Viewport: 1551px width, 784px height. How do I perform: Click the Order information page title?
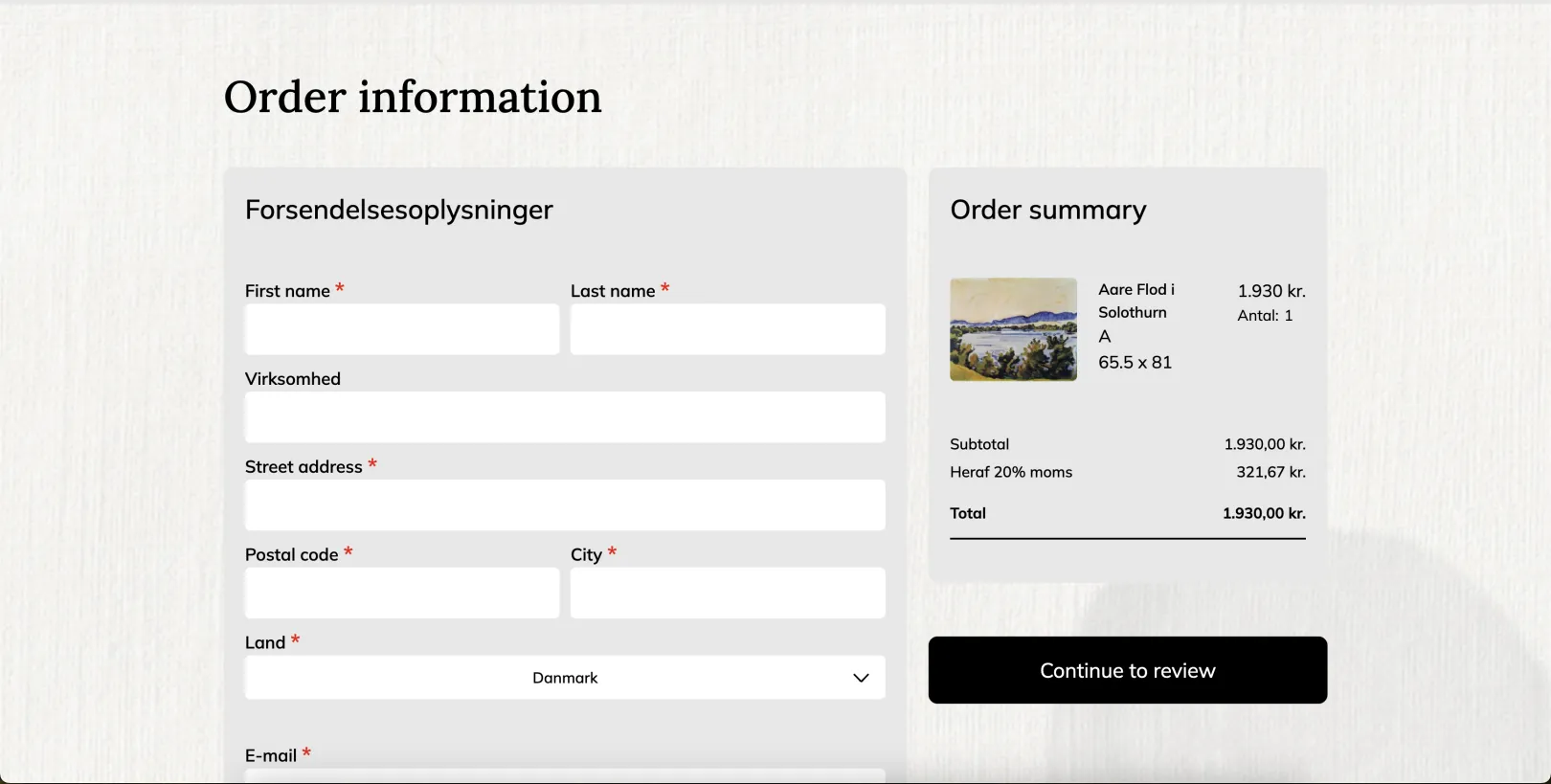point(413,97)
